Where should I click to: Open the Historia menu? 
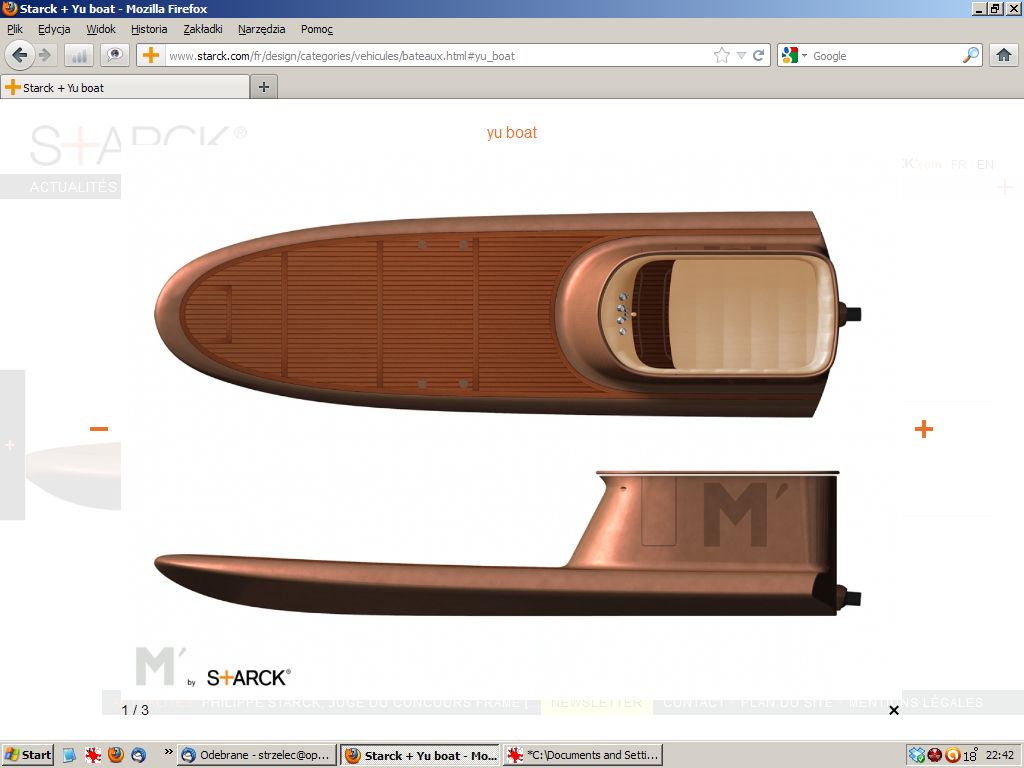[149, 29]
